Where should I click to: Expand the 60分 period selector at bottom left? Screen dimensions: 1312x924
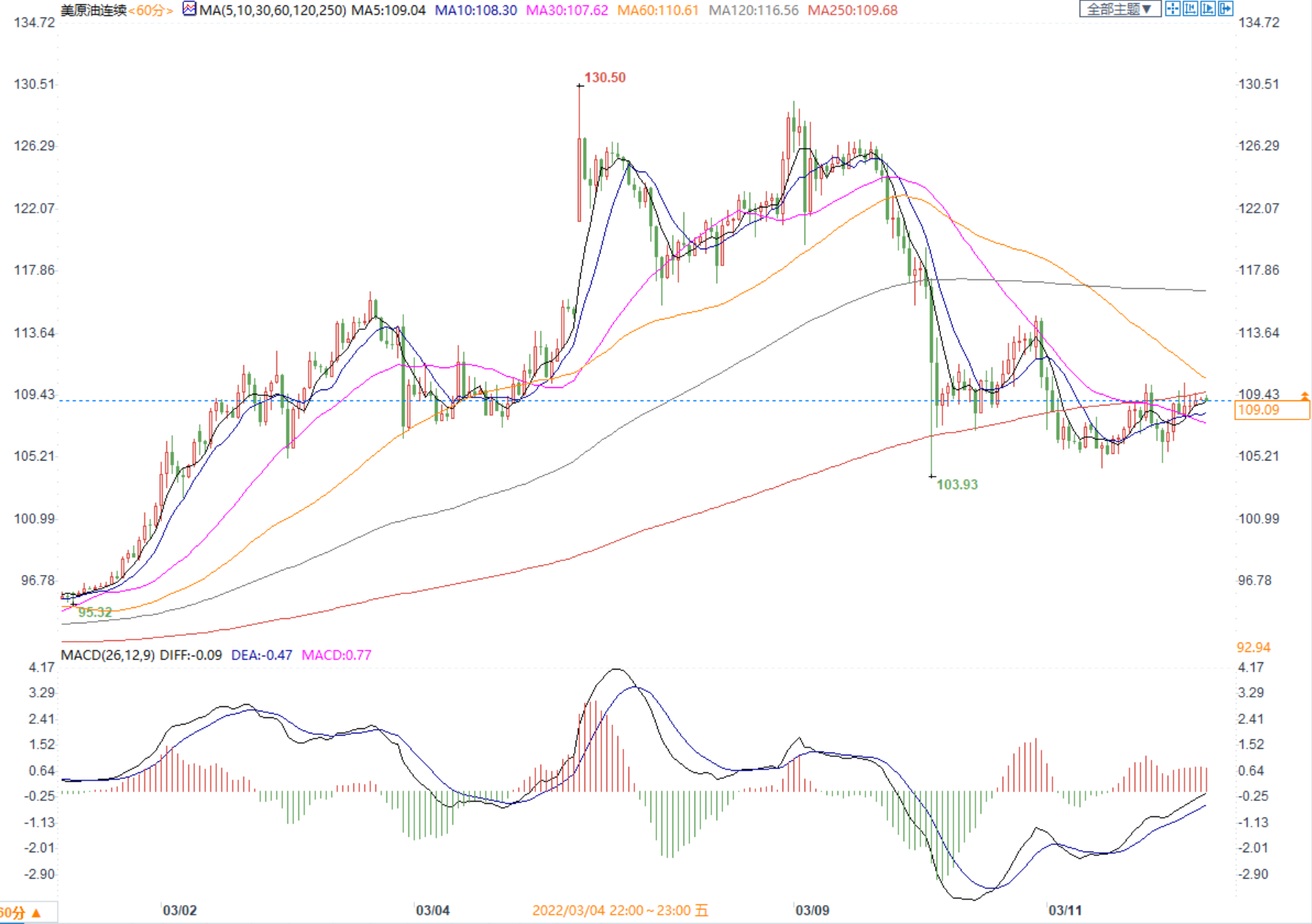pyautogui.click(x=21, y=914)
